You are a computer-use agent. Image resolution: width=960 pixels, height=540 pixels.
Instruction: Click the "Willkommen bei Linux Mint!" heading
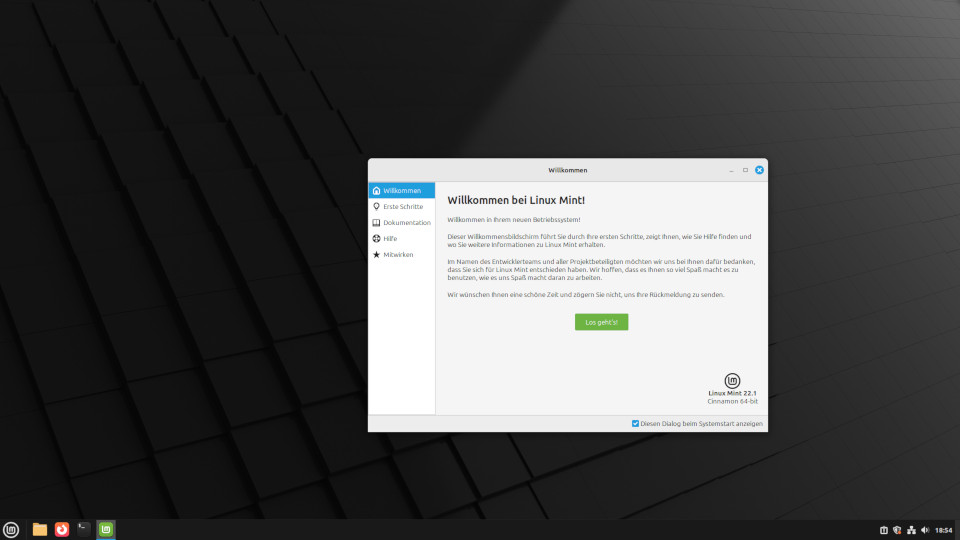(x=516, y=200)
